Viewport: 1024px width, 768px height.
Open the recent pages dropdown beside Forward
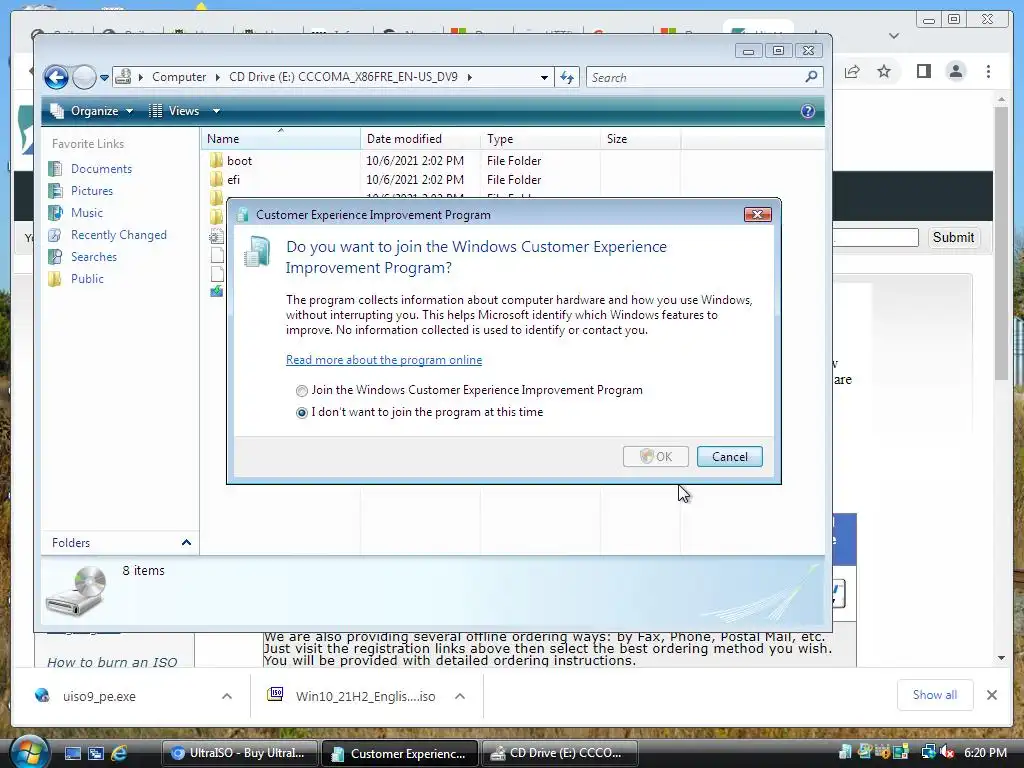coord(104,78)
